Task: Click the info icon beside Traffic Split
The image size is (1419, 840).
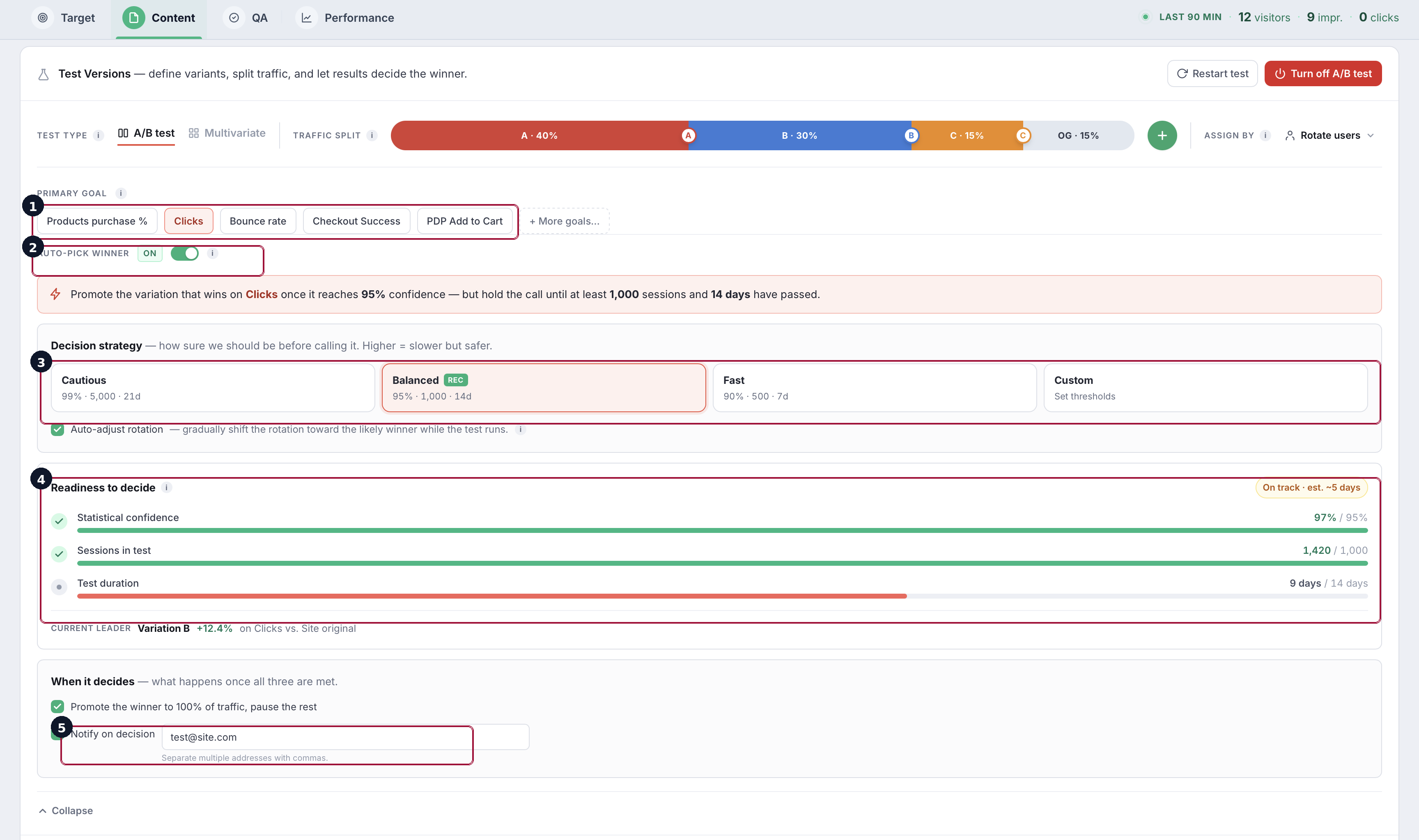Action: (x=372, y=135)
